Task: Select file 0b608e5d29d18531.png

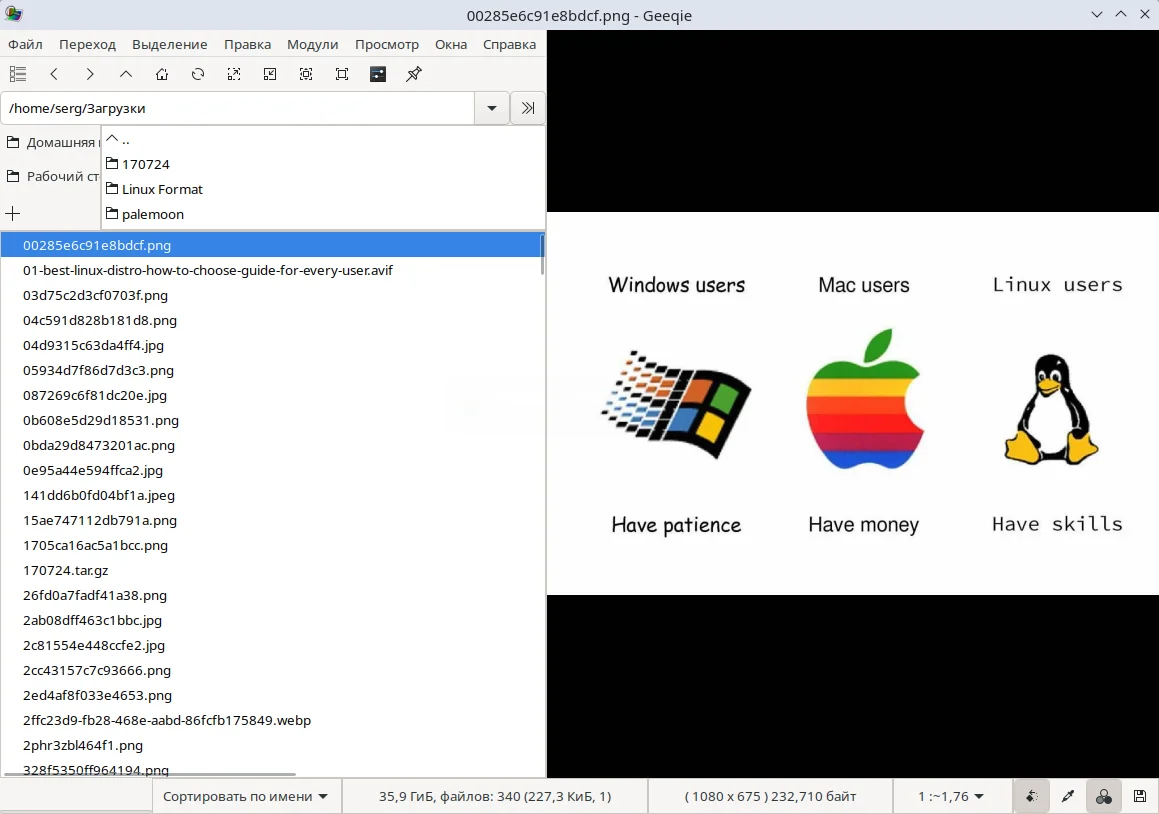Action: [x=271, y=420]
